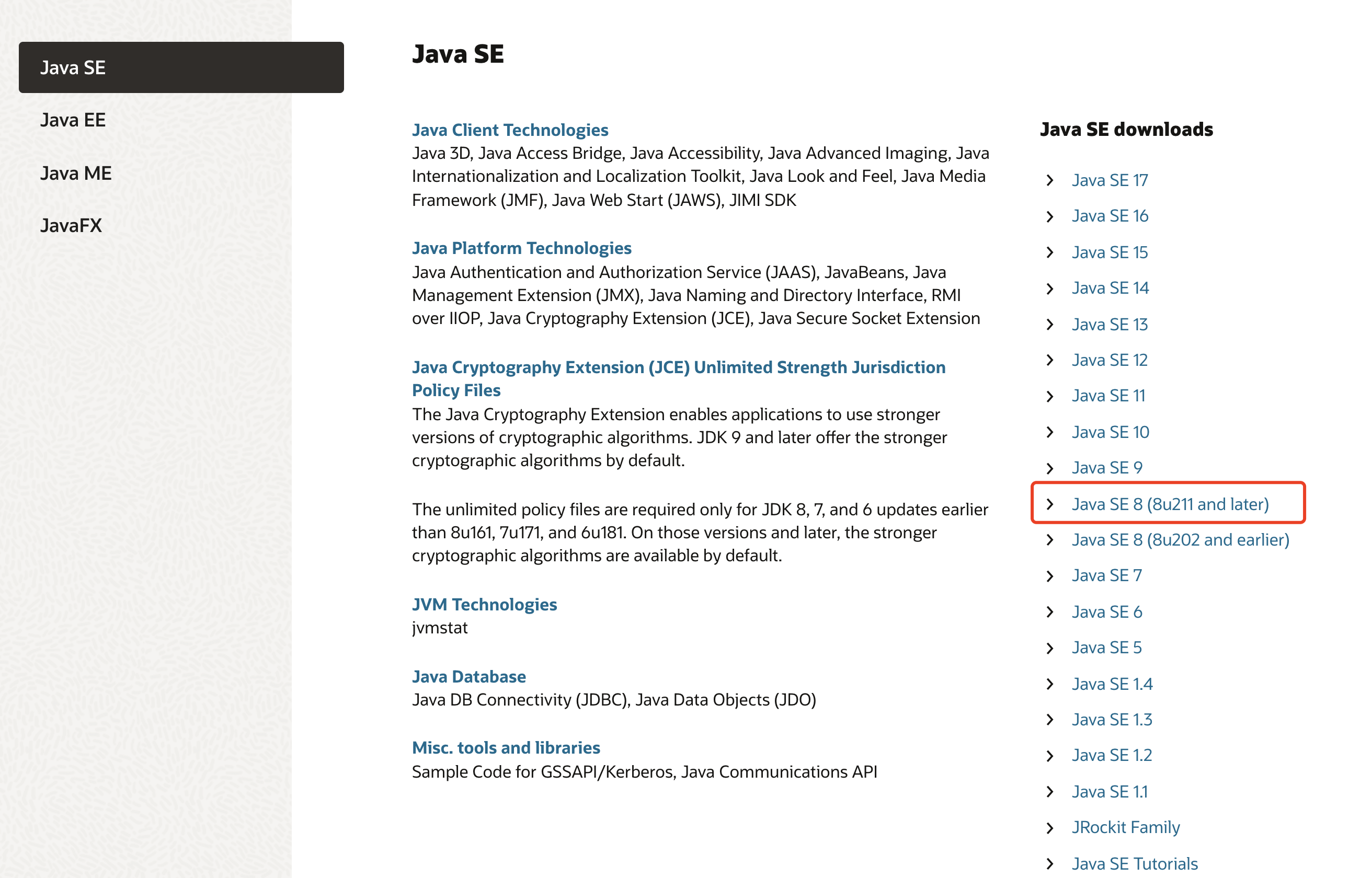Select the Java SE sidebar tab
Screen dimensions: 1372x878
pyautogui.click(x=181, y=67)
